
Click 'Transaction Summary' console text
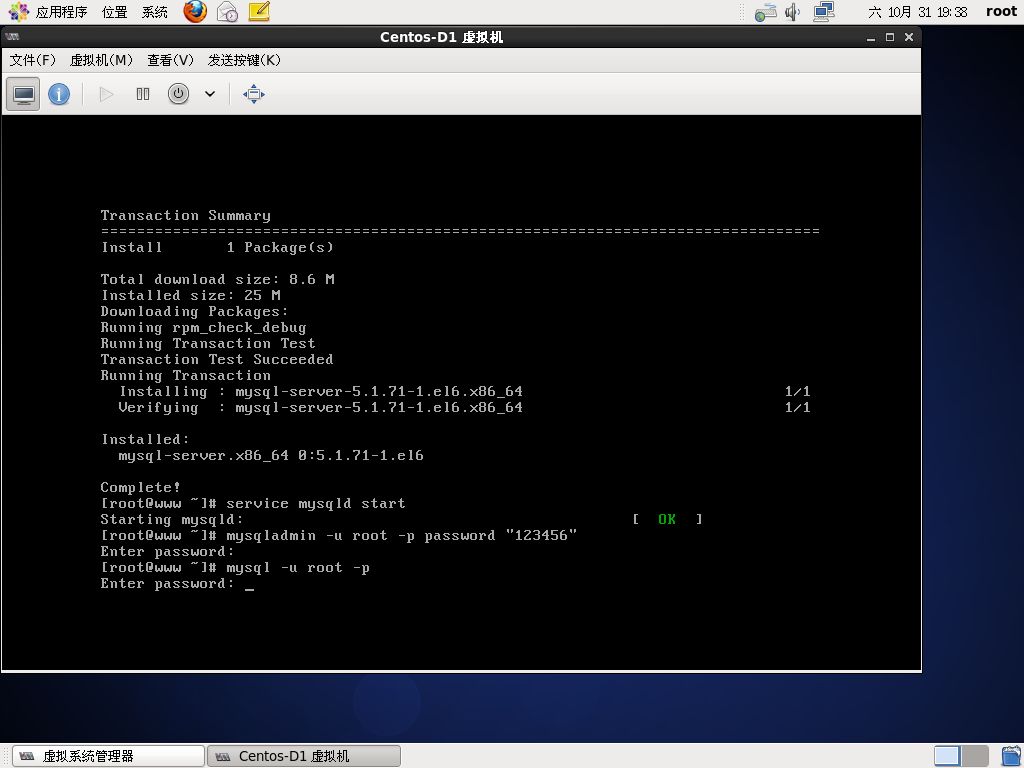[x=185, y=216]
